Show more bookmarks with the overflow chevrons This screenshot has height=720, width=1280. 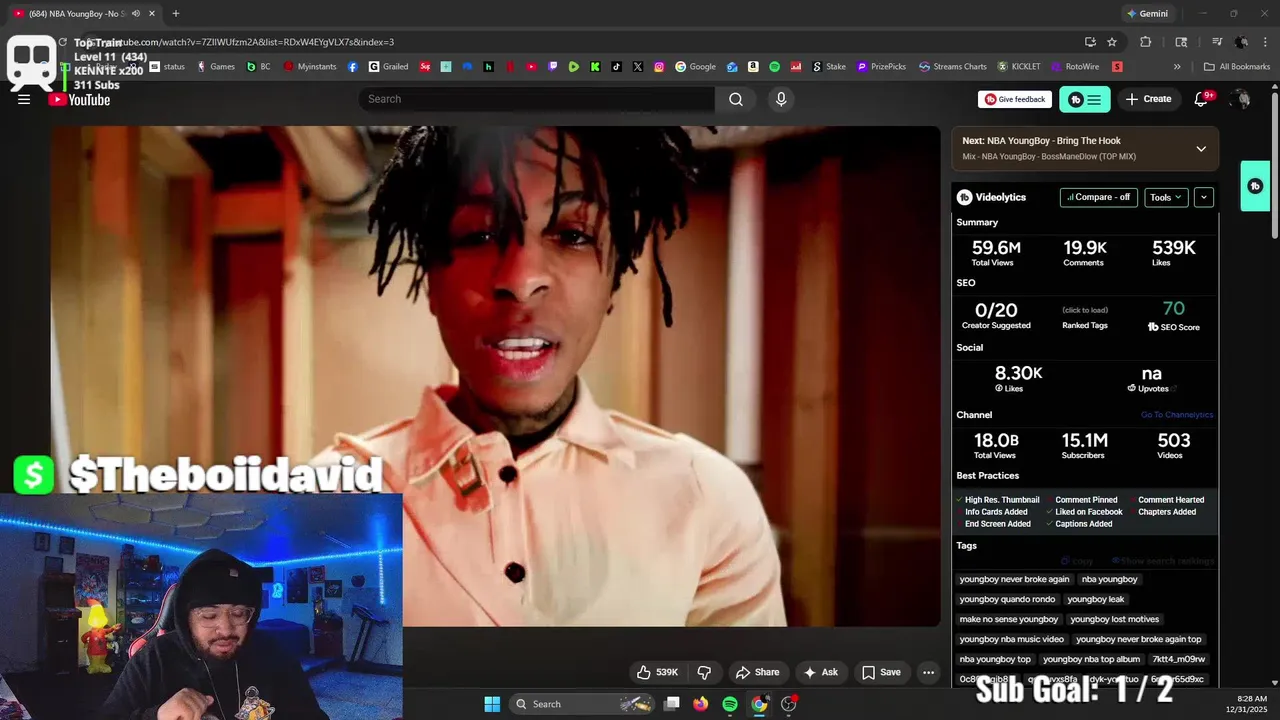(x=1177, y=67)
